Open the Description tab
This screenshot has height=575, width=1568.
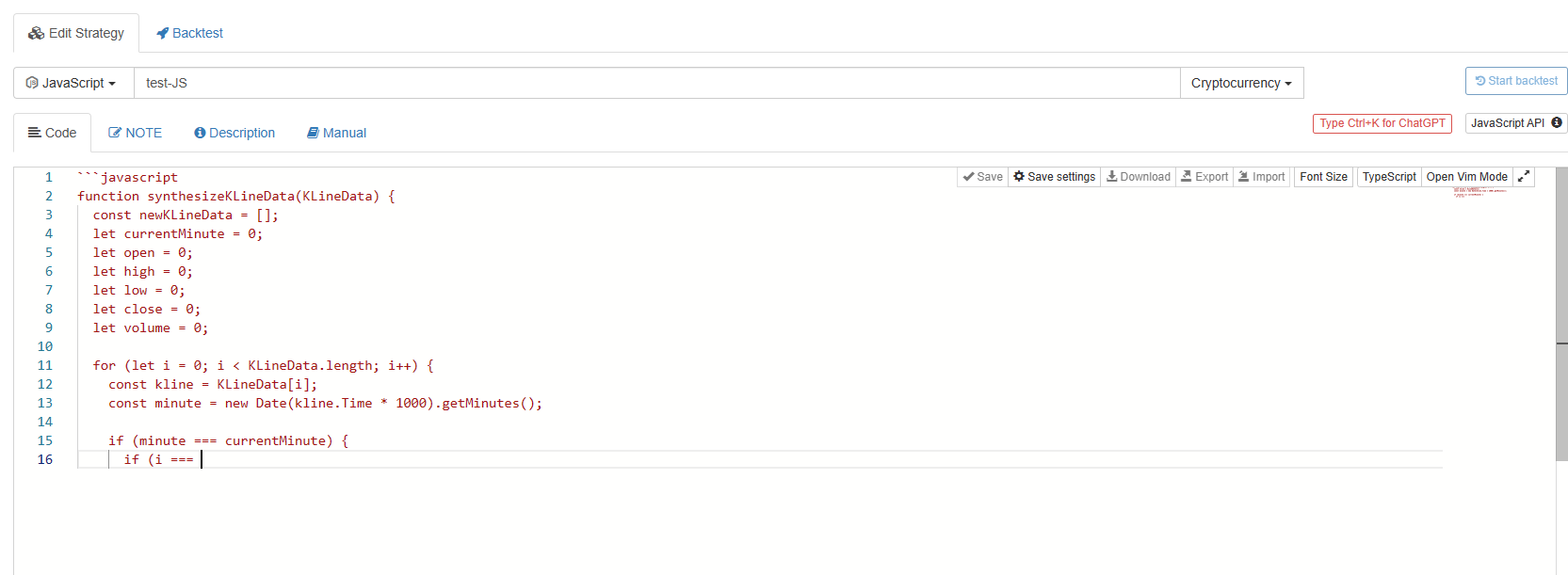(x=234, y=133)
